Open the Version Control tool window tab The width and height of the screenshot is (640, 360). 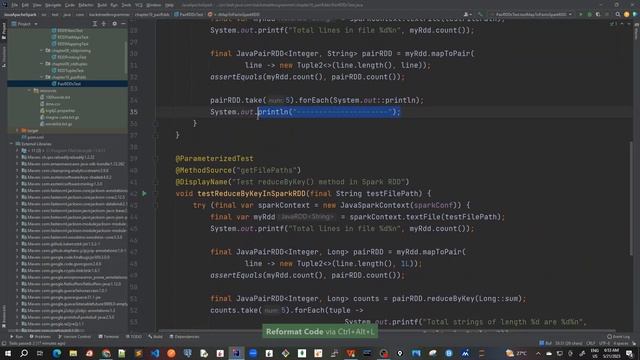point(74,337)
